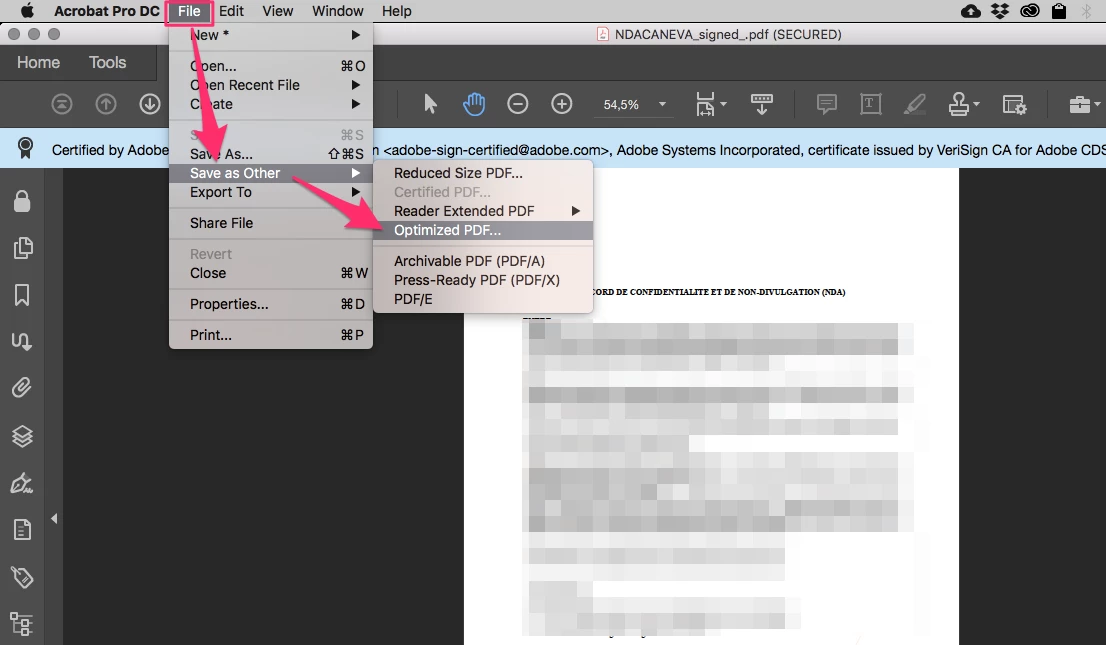Choose the Selection arrow tool
The width and height of the screenshot is (1106, 645).
[430, 104]
